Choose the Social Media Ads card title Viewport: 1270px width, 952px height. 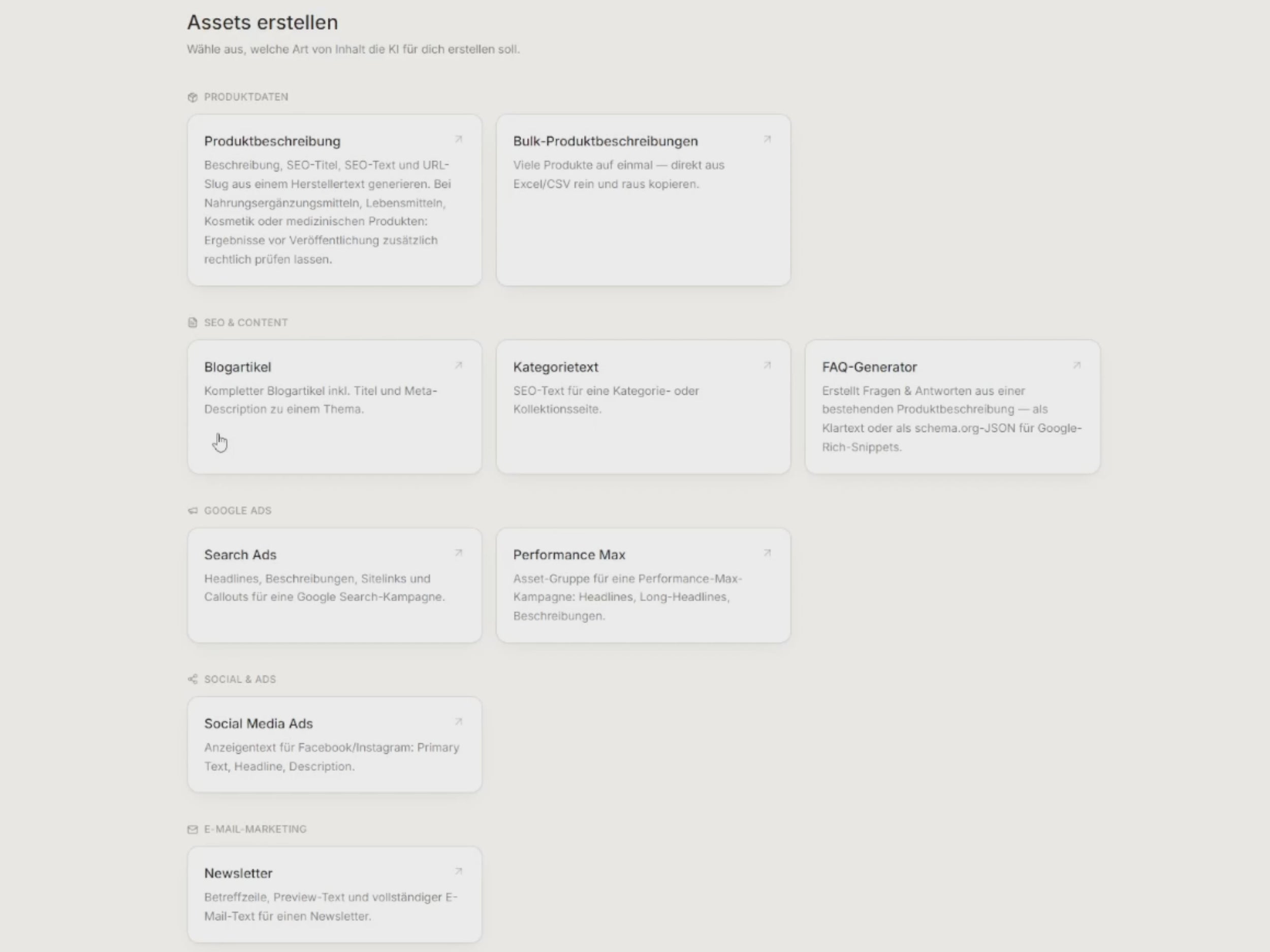click(259, 724)
